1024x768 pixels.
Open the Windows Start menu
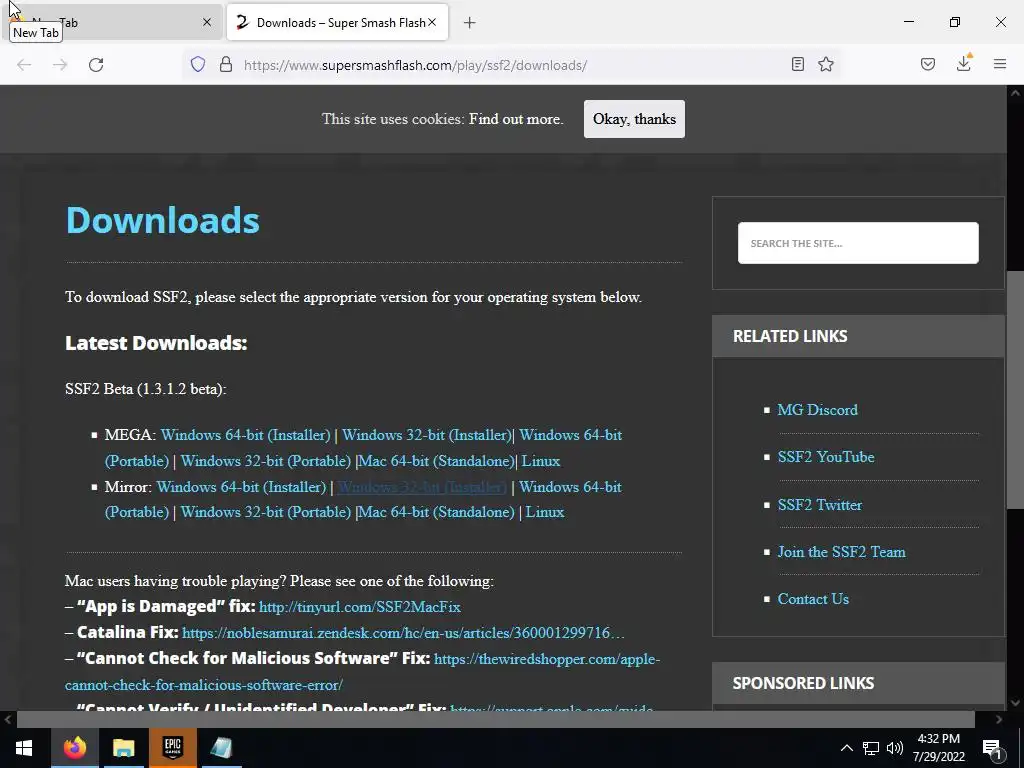point(24,748)
